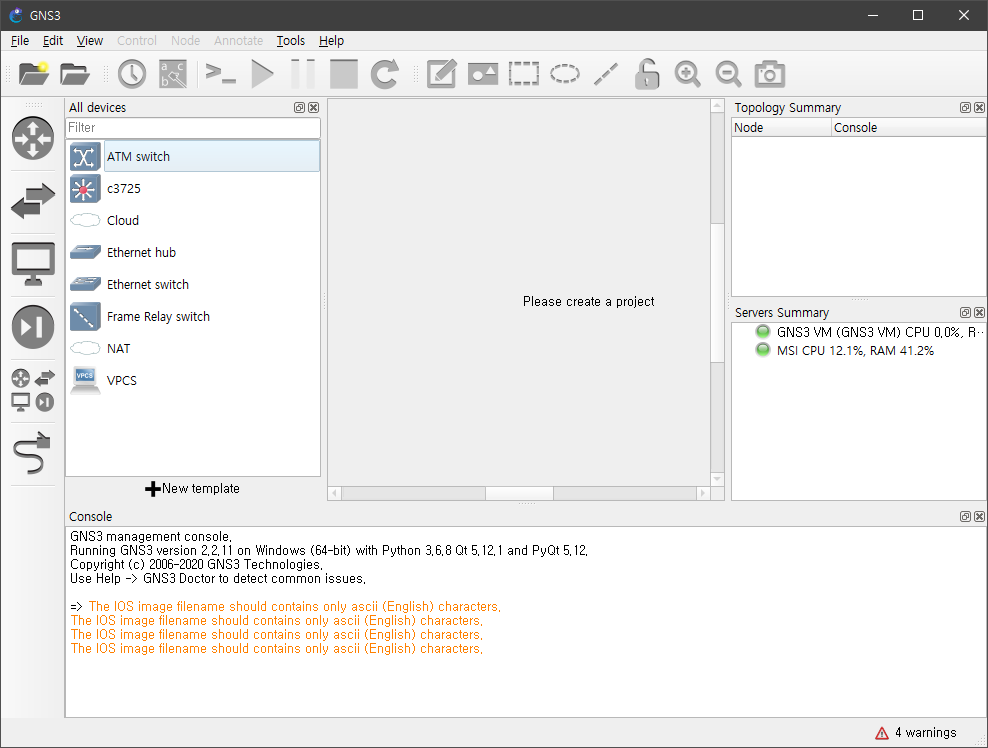The height and width of the screenshot is (748, 988).
Task: Select the MSI server entry
Action: [x=844, y=350]
